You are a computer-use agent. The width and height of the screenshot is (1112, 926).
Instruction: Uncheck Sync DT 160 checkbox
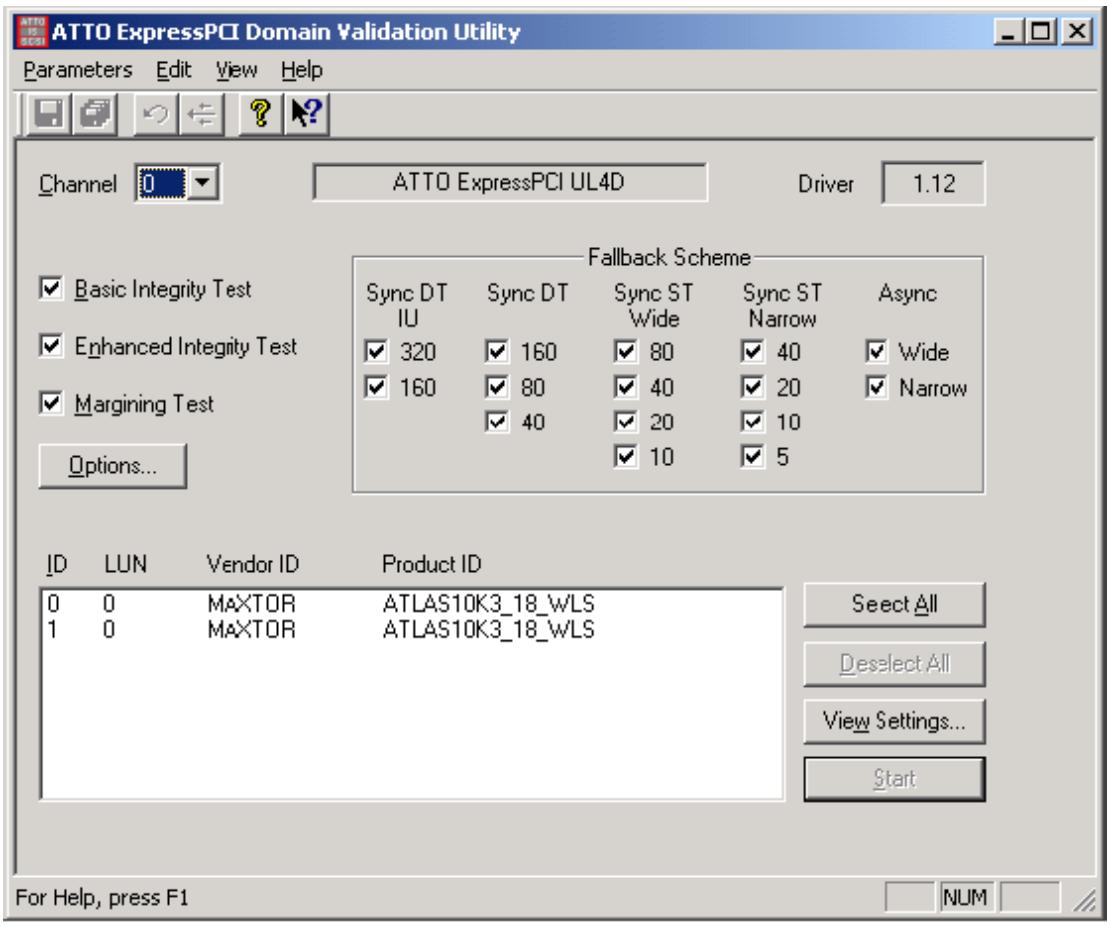click(x=496, y=351)
